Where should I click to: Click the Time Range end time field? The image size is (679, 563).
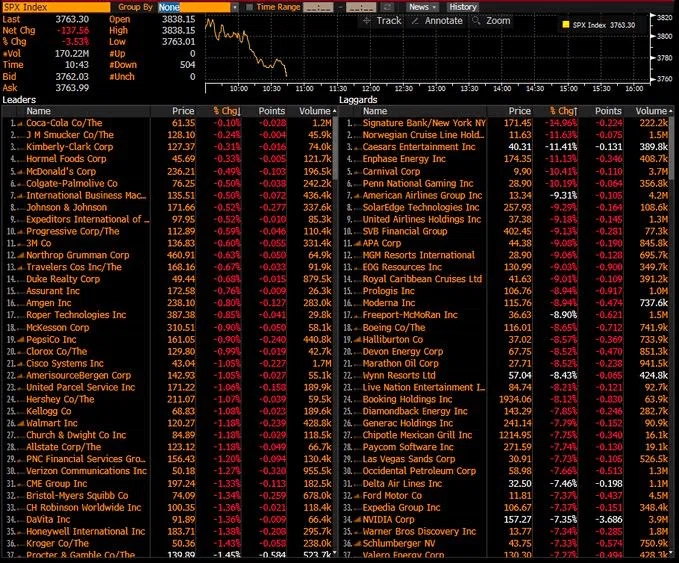[361, 7]
